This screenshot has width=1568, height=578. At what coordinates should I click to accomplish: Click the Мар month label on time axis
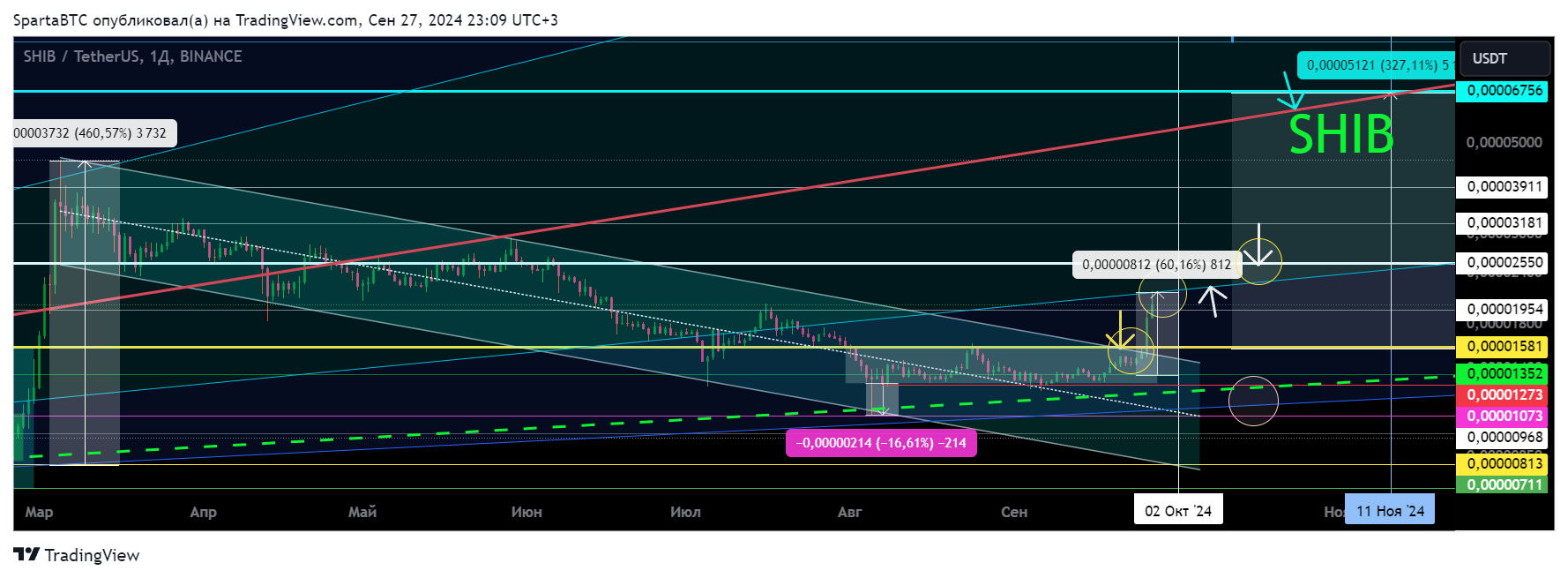click(x=39, y=513)
